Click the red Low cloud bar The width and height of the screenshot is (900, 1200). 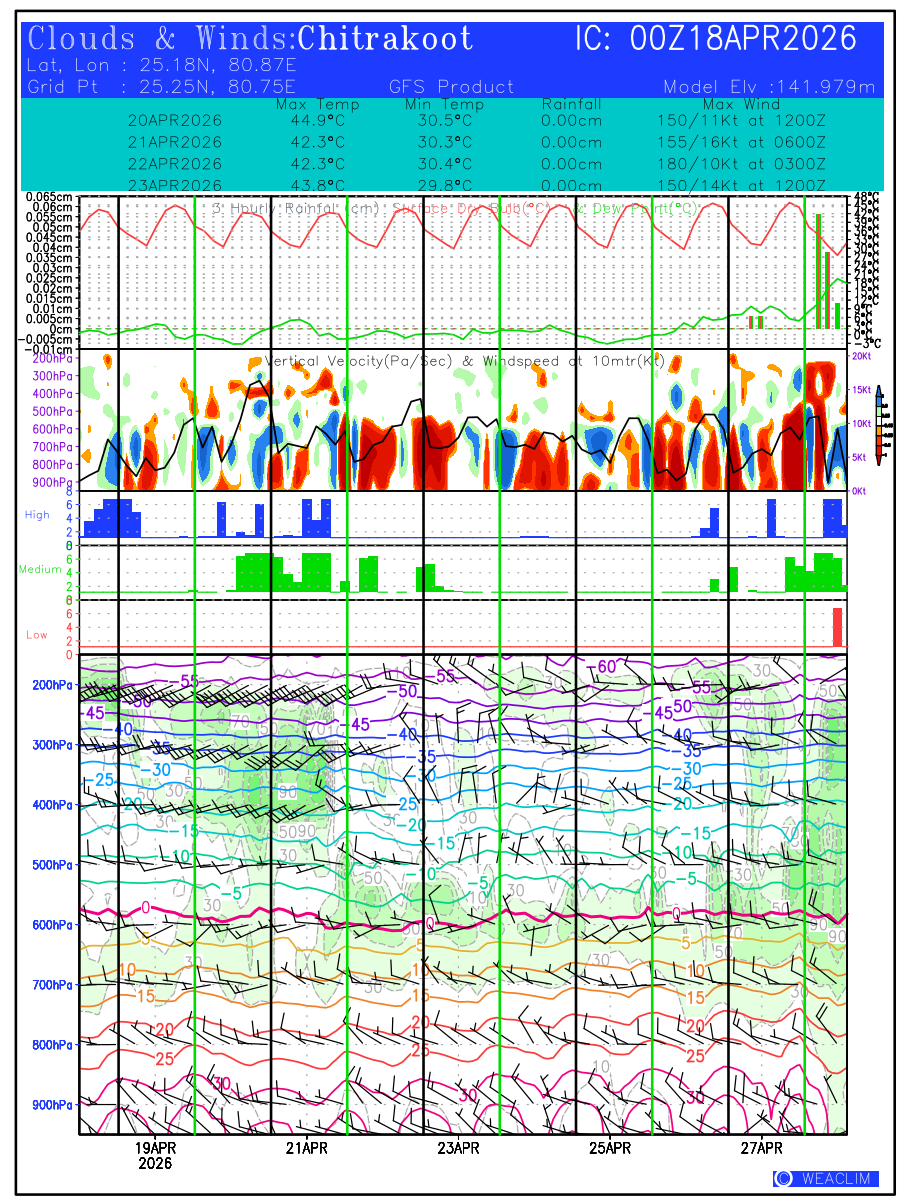coord(838,627)
